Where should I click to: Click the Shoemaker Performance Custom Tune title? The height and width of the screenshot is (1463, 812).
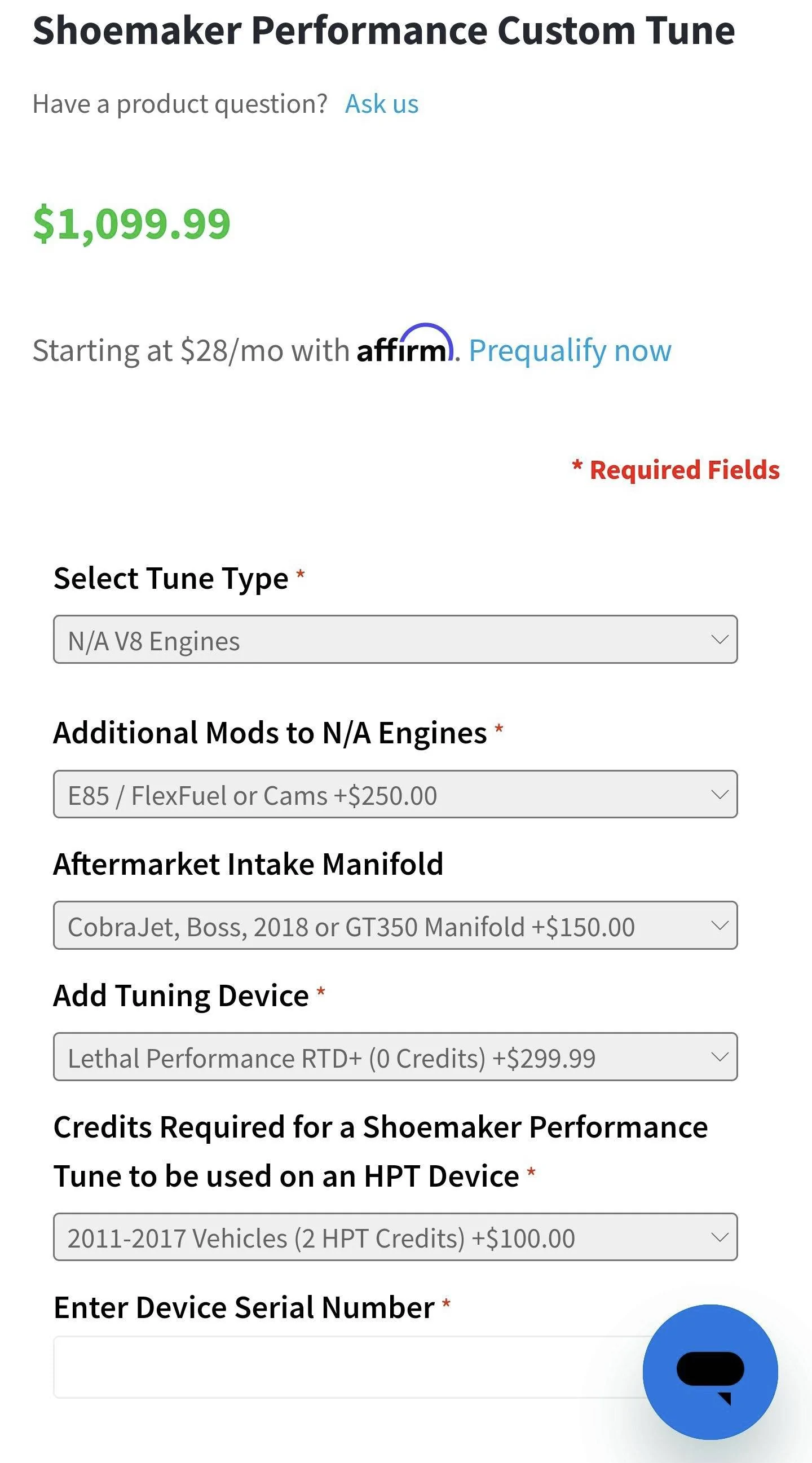click(x=384, y=30)
